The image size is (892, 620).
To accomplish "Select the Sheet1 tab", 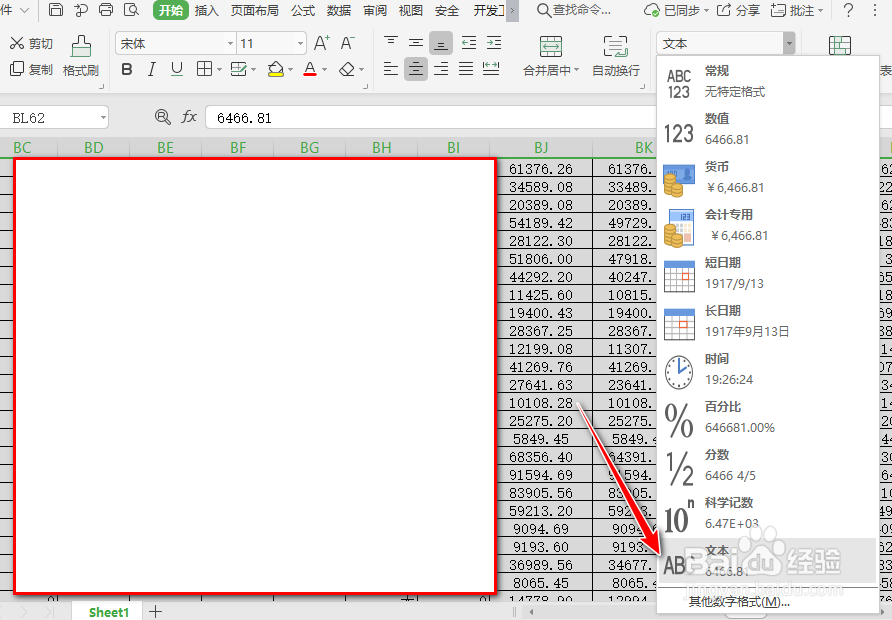I will pos(107,612).
